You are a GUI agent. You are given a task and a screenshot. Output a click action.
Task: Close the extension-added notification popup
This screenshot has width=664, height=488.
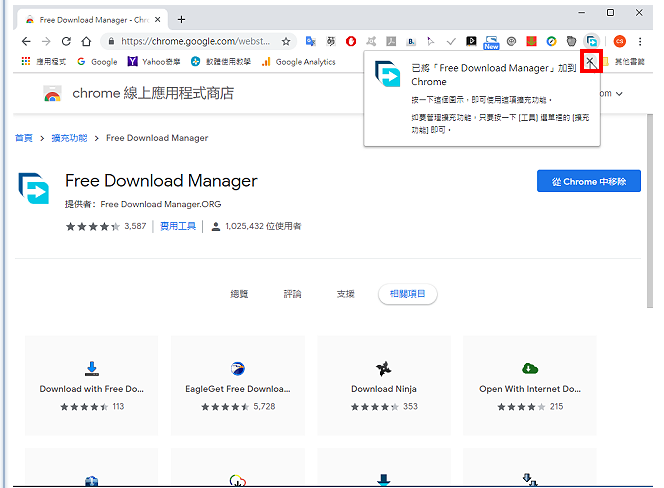(x=590, y=62)
